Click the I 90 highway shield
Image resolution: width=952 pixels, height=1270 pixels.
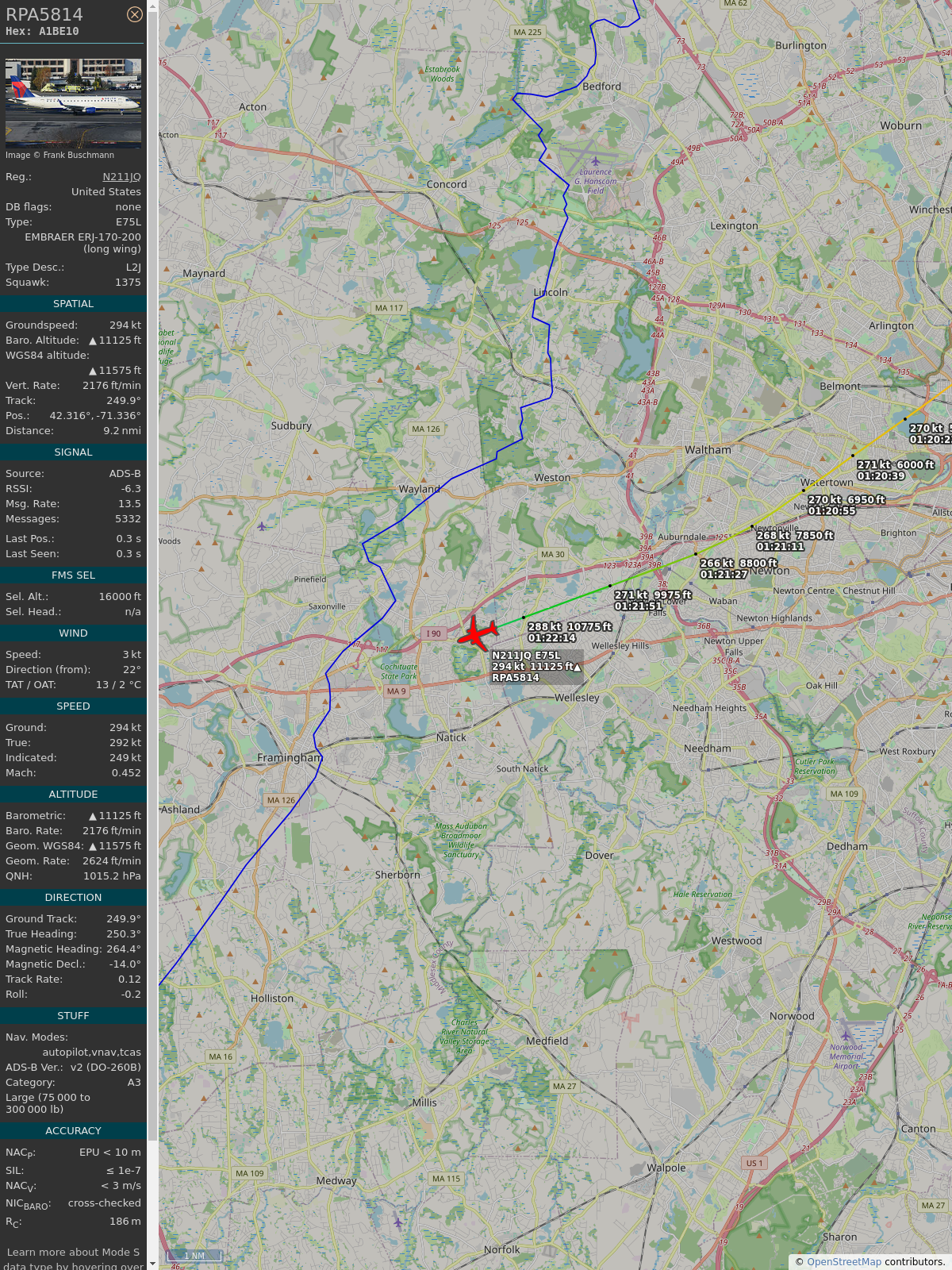click(x=433, y=633)
